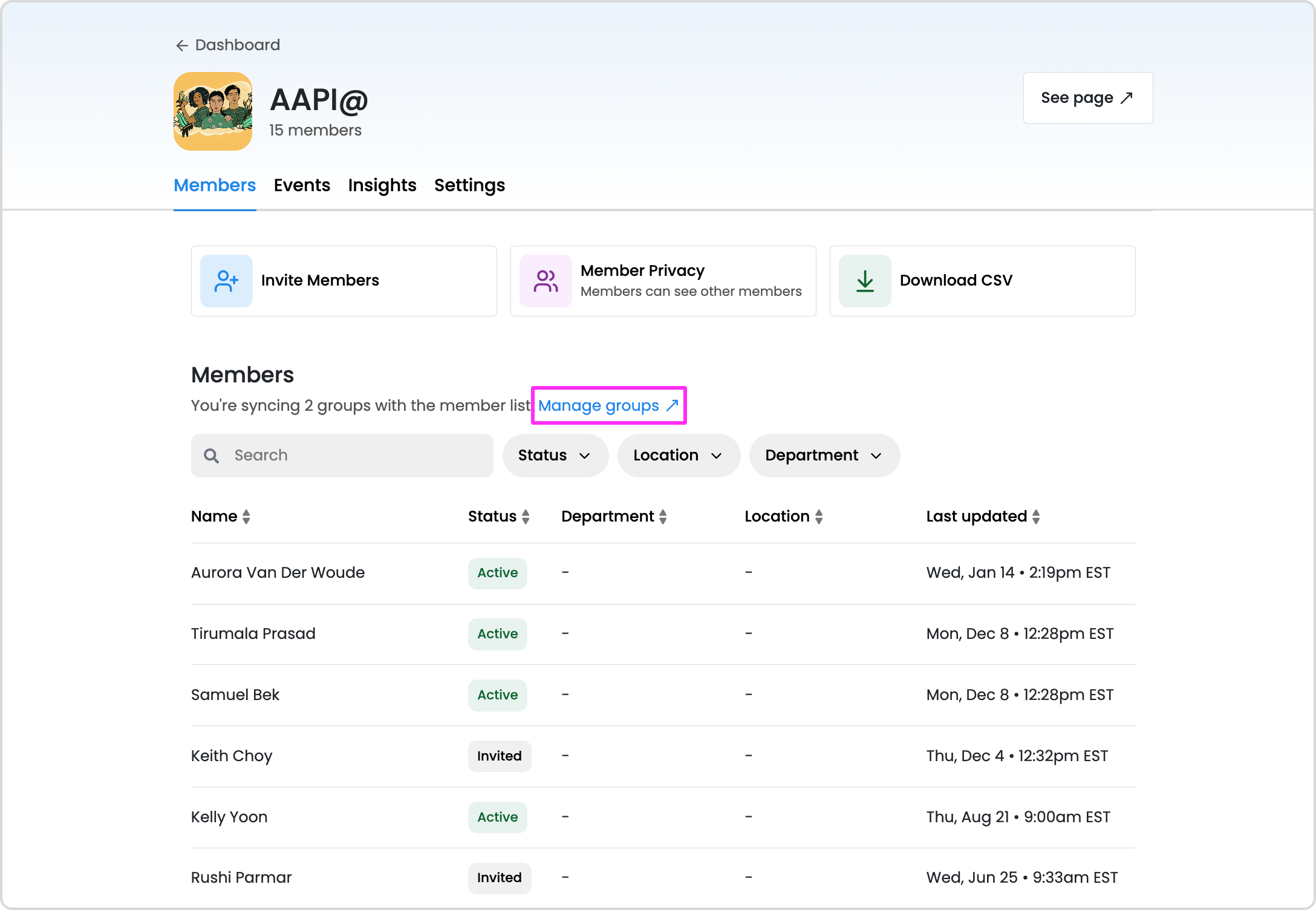
Task: Sort by Location column arrows
Action: (819, 517)
